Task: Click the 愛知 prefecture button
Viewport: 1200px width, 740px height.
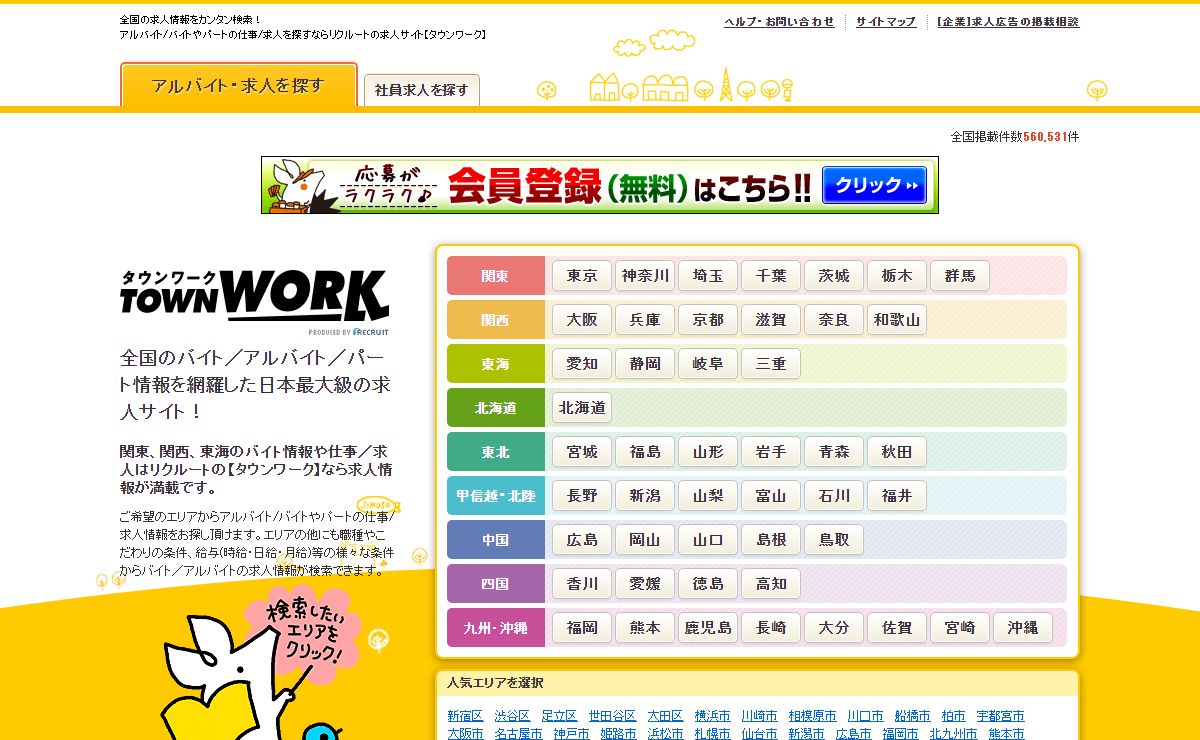Action: (x=582, y=364)
